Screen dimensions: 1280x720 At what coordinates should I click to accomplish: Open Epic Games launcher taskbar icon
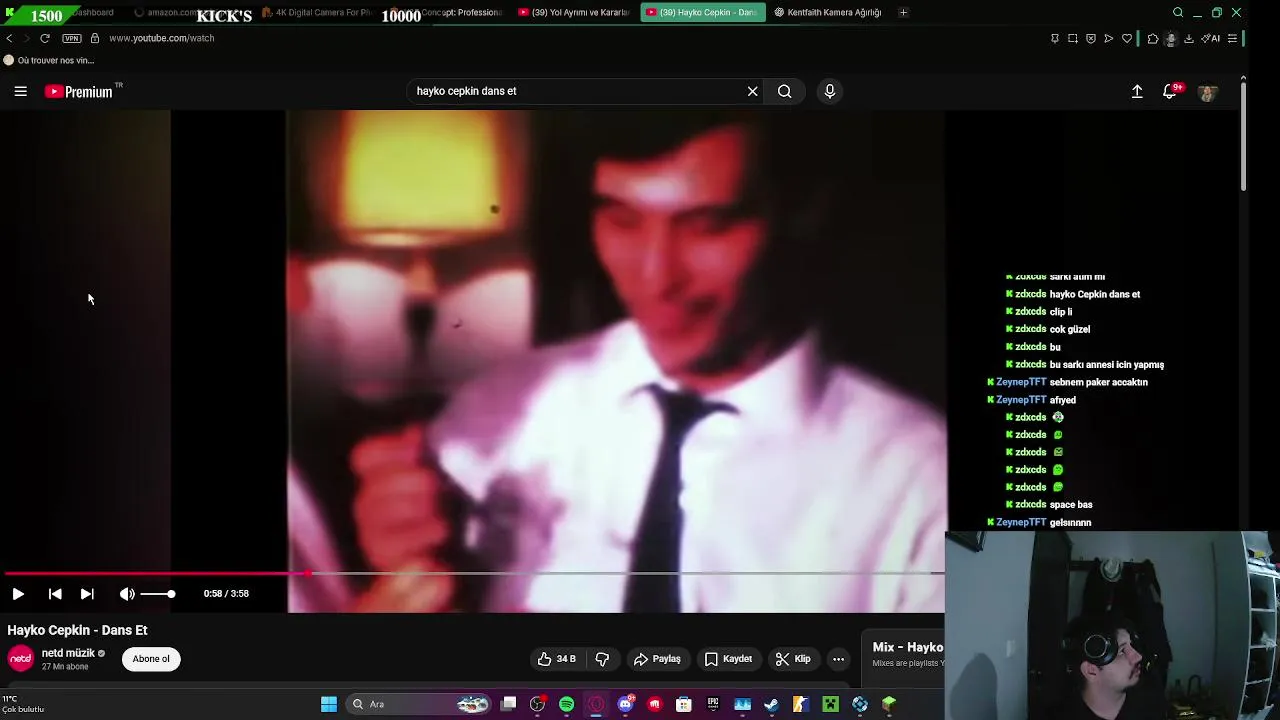pos(713,704)
